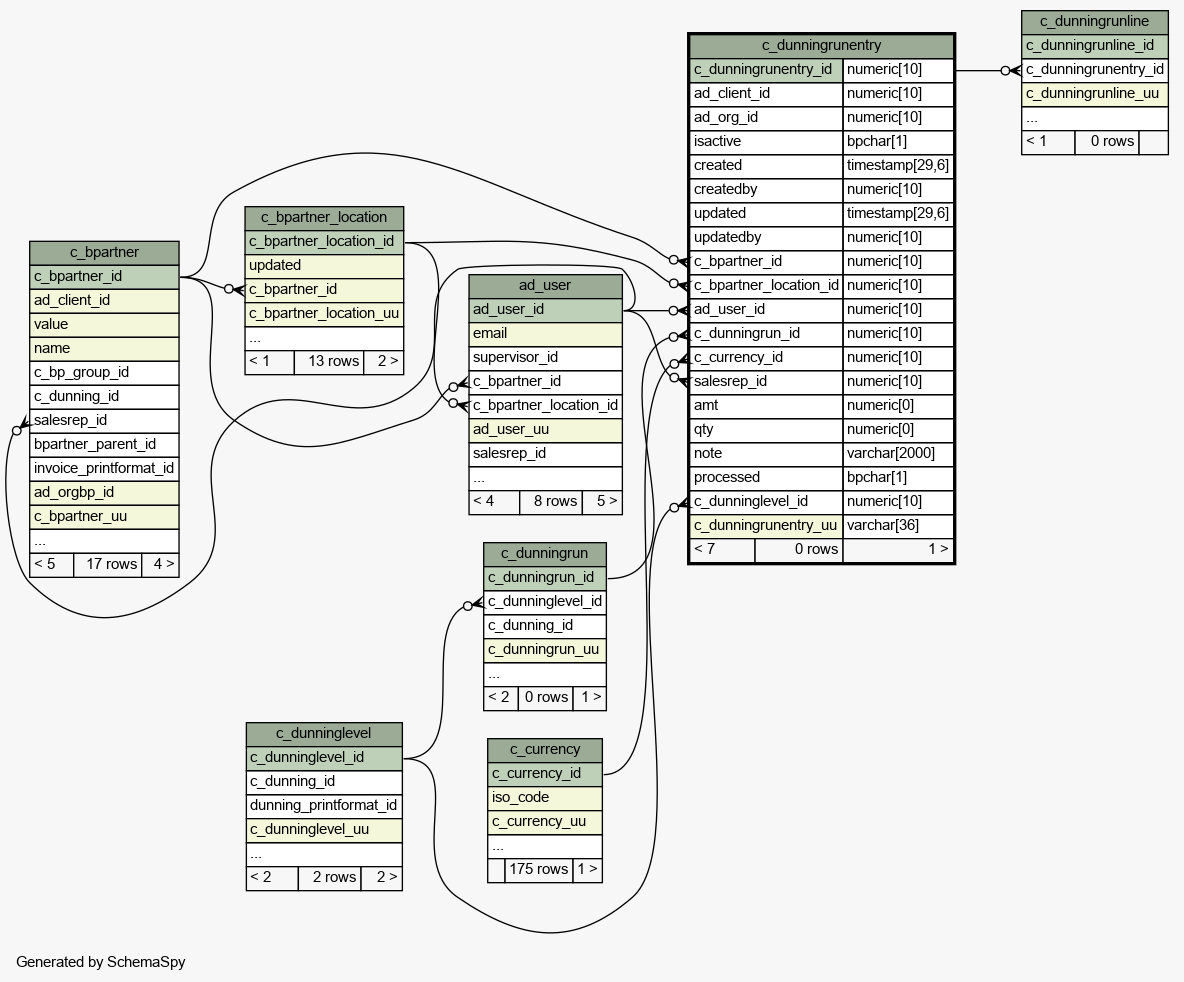Click the dunning_printformat_id column
Image resolution: width=1184 pixels, height=982 pixels.
coord(324,805)
